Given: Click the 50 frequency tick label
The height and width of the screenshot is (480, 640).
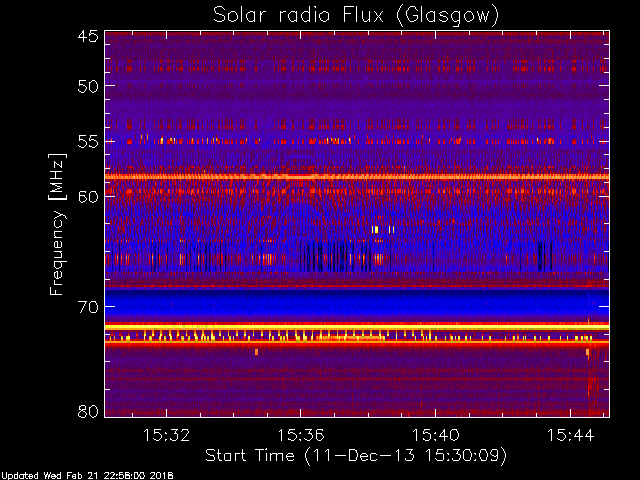Looking at the screenshot, I should tap(88, 86).
